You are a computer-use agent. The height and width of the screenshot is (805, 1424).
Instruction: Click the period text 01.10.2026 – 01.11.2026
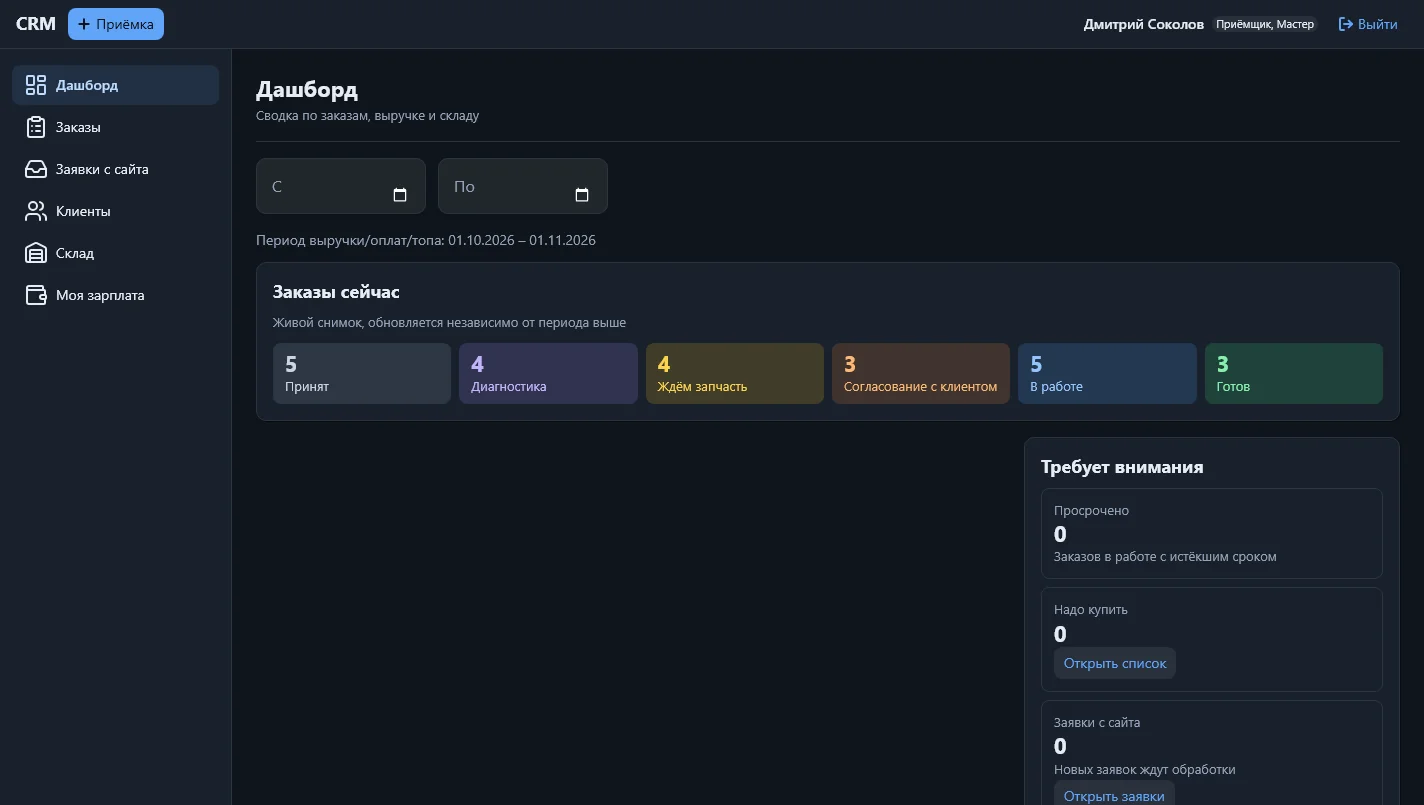point(522,240)
